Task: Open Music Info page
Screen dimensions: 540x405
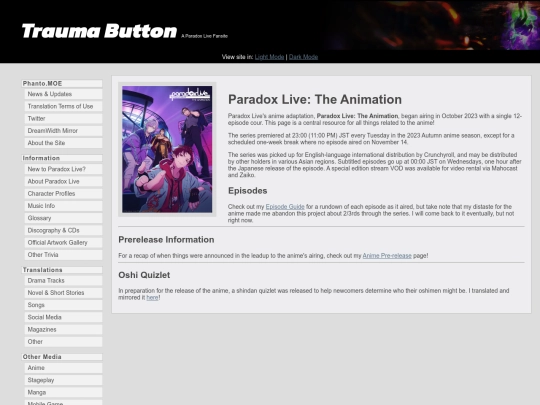Action: tap(63, 206)
